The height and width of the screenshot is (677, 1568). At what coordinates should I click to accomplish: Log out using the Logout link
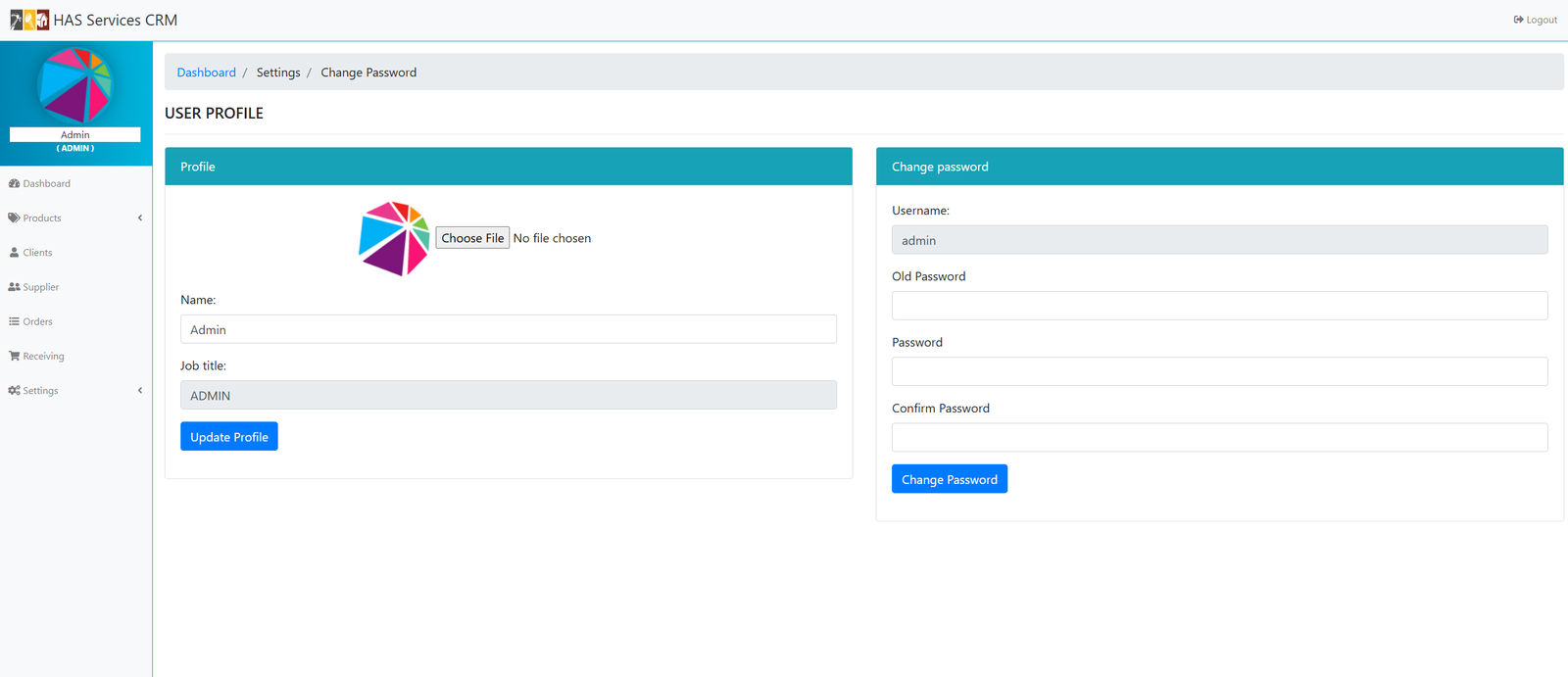click(x=1535, y=20)
